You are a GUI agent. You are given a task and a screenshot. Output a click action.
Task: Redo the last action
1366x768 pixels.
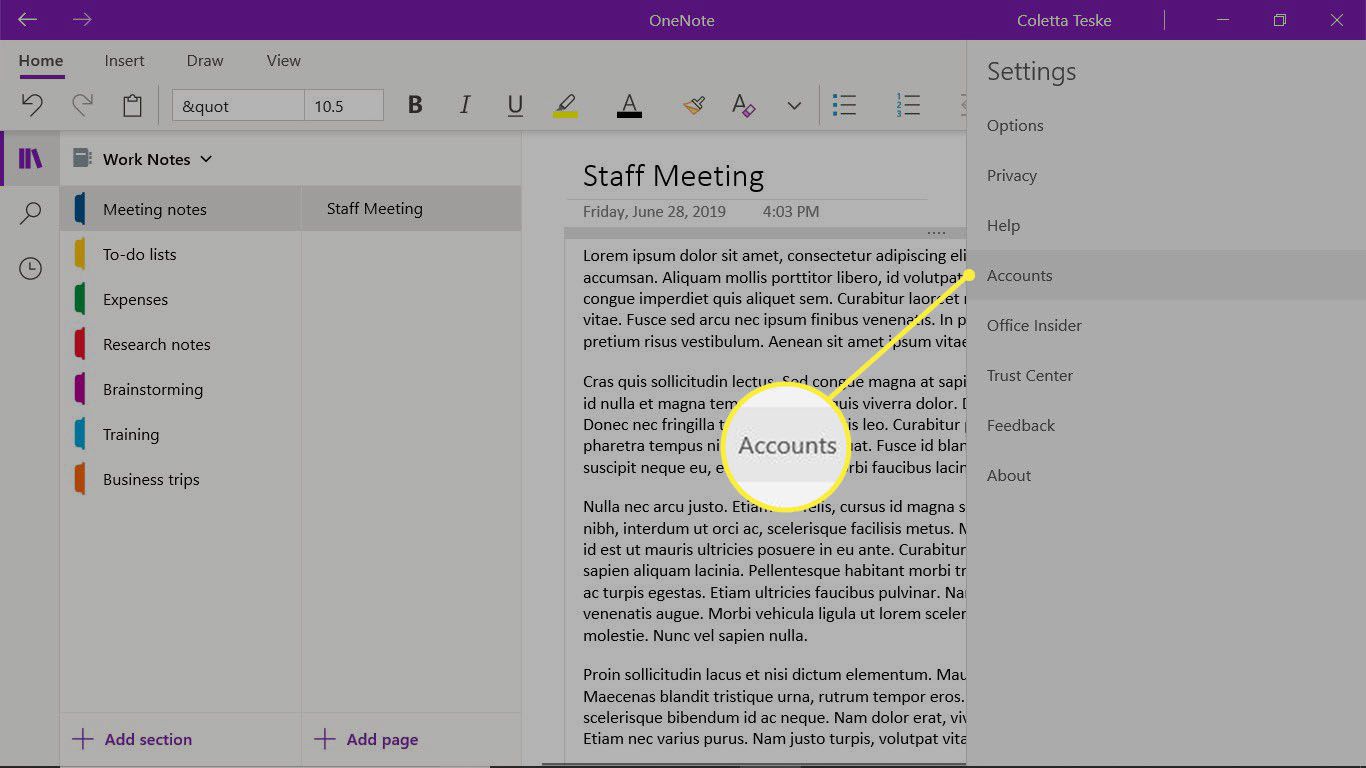[x=82, y=105]
